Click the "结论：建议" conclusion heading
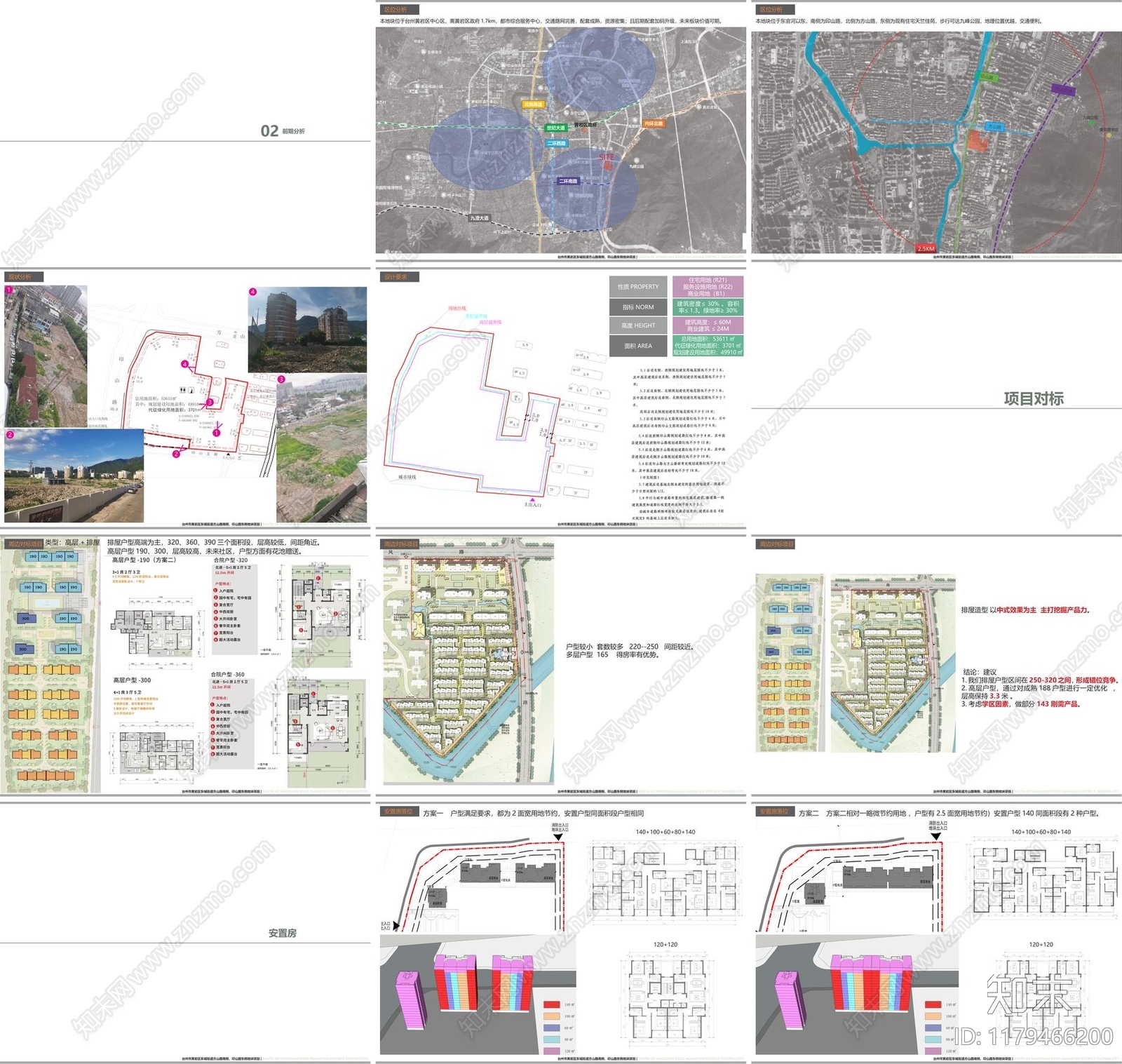The width and height of the screenshot is (1122, 1064). click(x=978, y=672)
